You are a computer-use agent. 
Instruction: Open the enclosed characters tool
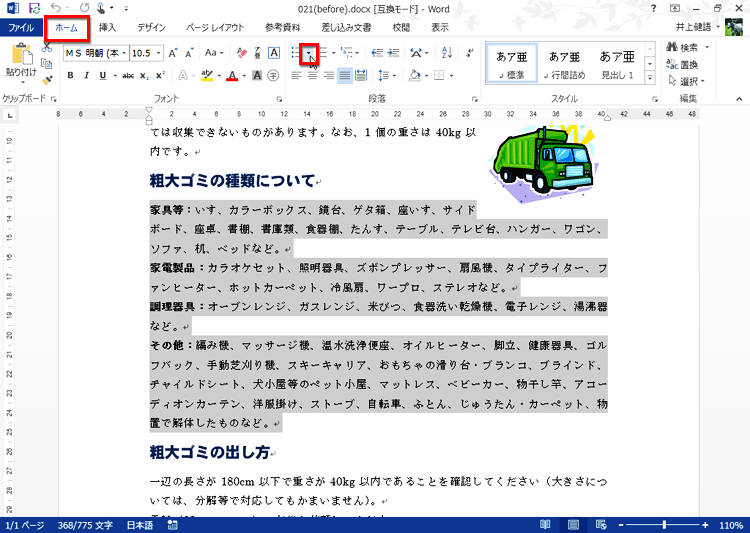click(x=273, y=76)
